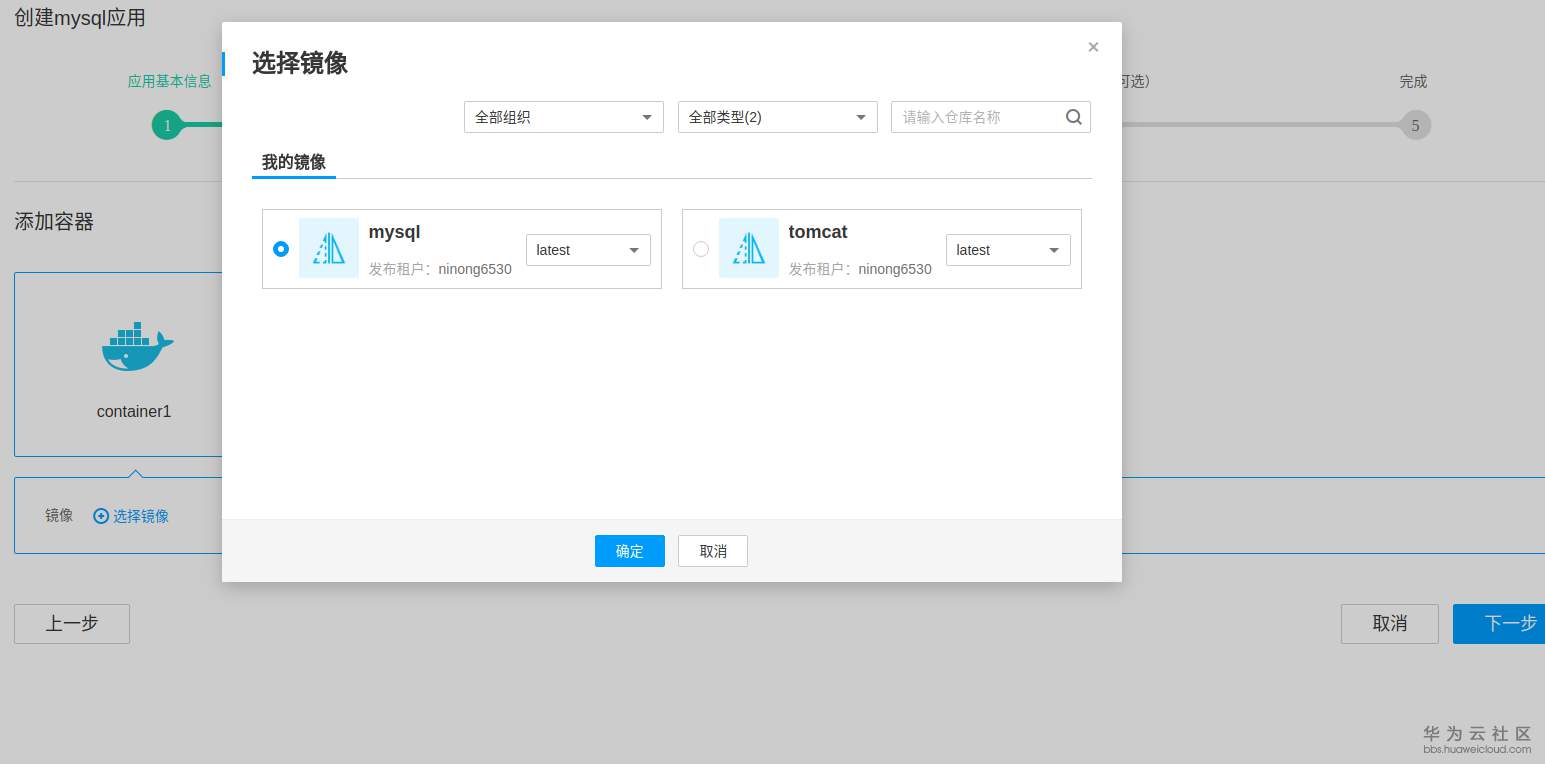Click the 应用基本信息 step label
This screenshot has height=764, width=1545.
169,82
